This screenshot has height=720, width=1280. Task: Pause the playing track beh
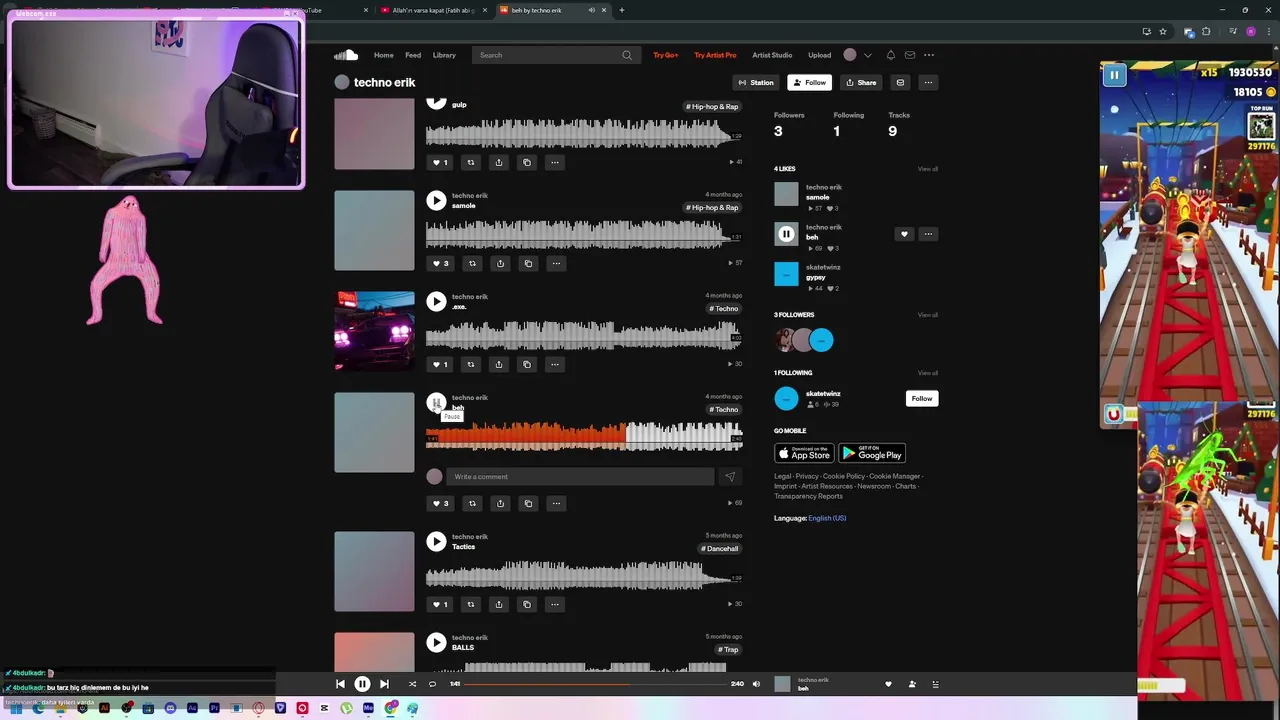(x=436, y=402)
